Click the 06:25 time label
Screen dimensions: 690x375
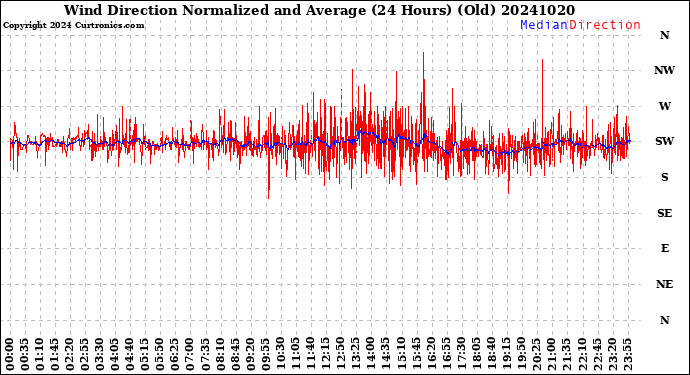pyautogui.click(x=176, y=354)
